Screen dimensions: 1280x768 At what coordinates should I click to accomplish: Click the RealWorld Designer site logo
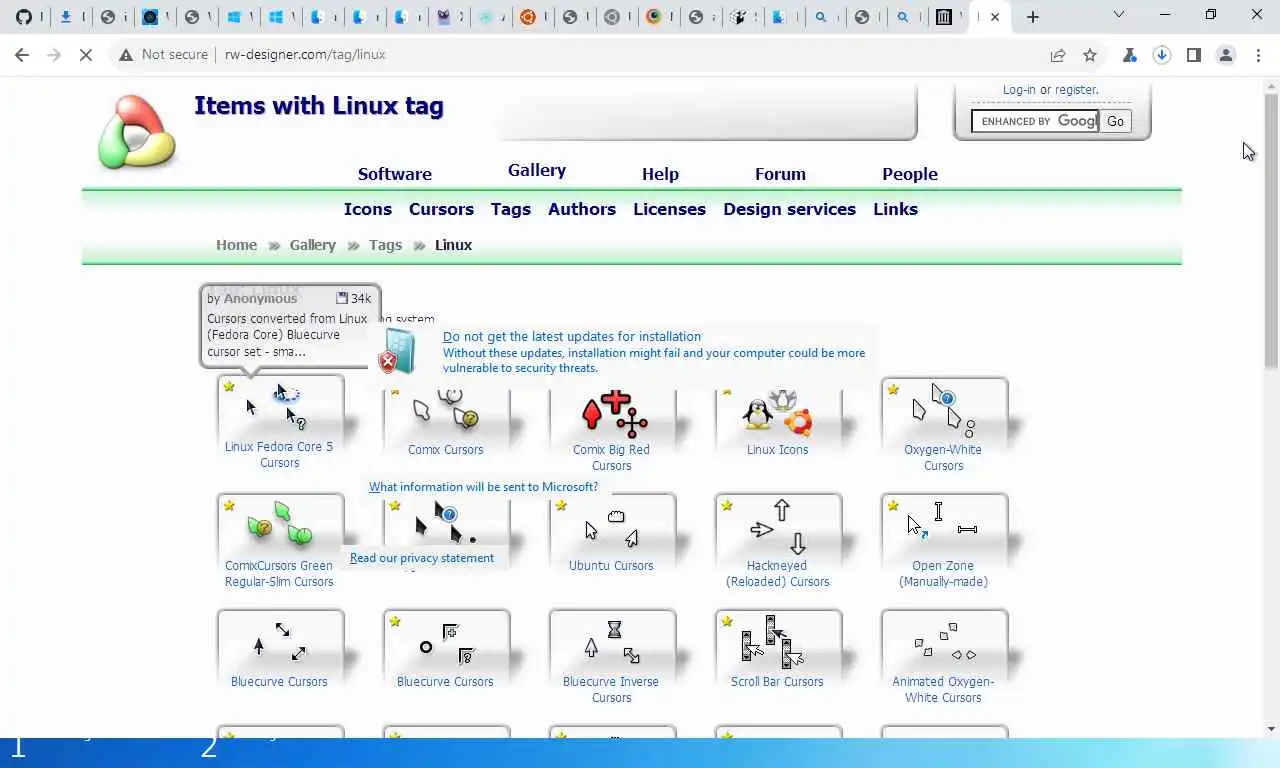point(137,131)
